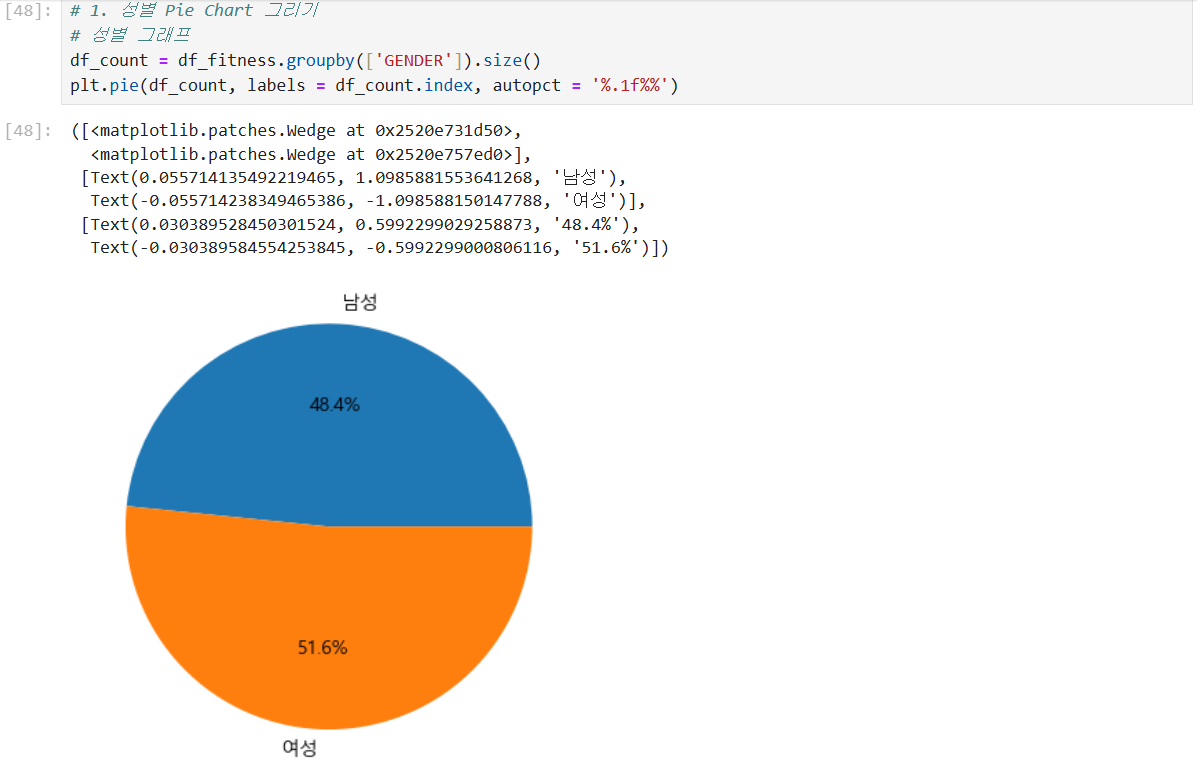Click the Text output line containing '여성'
1197x775 pixels.
(368, 201)
